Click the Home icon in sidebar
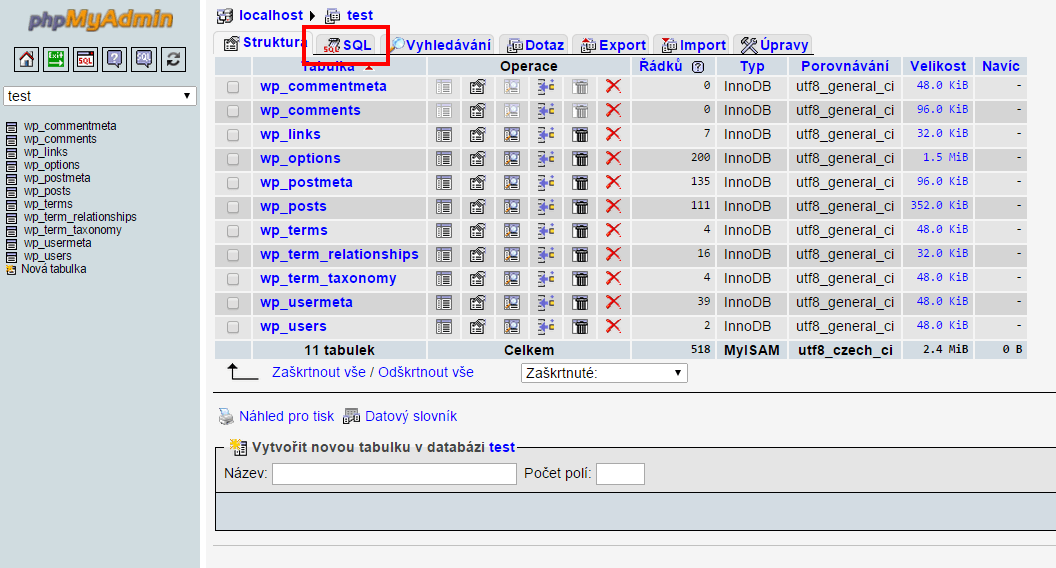Viewport: 1056px width, 568px height. point(26,59)
